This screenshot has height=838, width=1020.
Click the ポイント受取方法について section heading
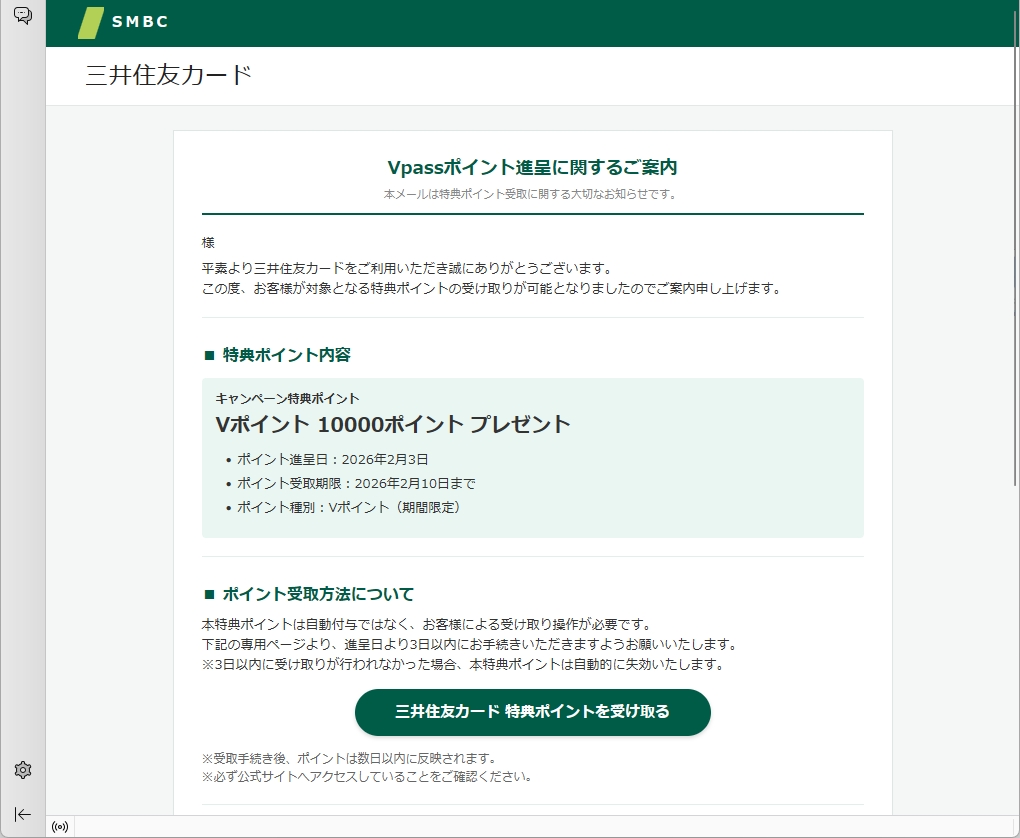point(318,594)
